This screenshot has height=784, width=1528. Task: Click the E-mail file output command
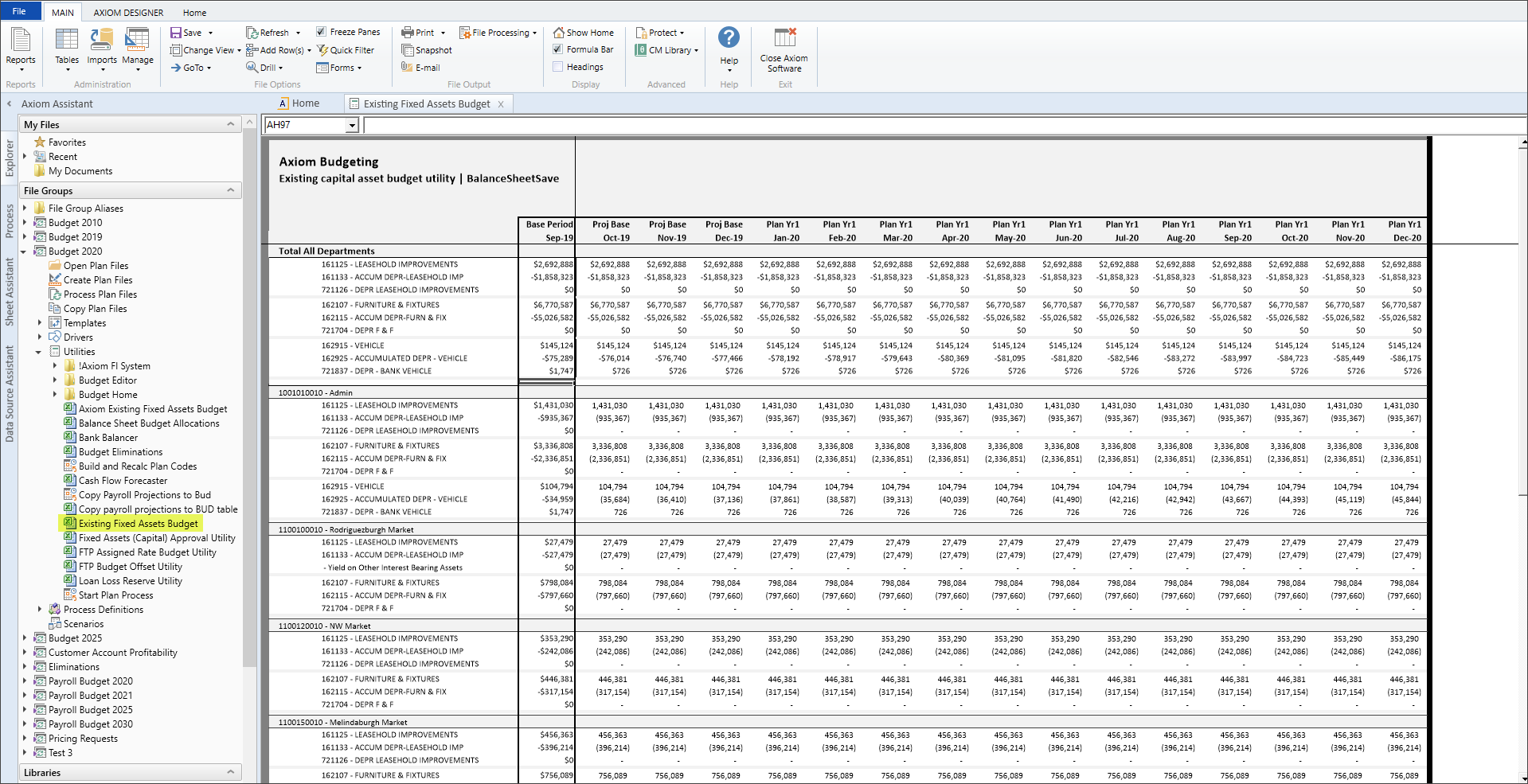click(x=420, y=68)
